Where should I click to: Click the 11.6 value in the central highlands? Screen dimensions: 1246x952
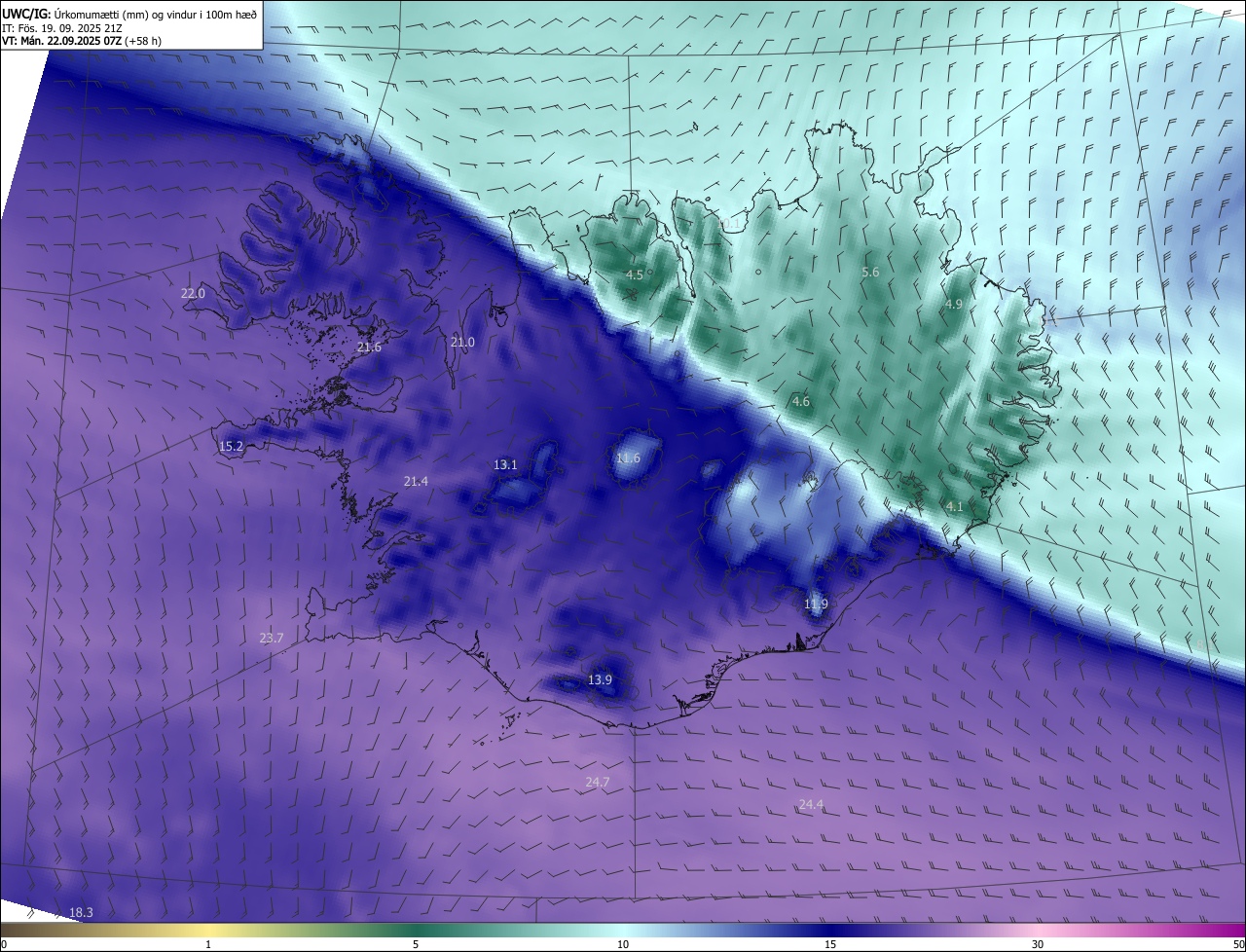coord(629,458)
